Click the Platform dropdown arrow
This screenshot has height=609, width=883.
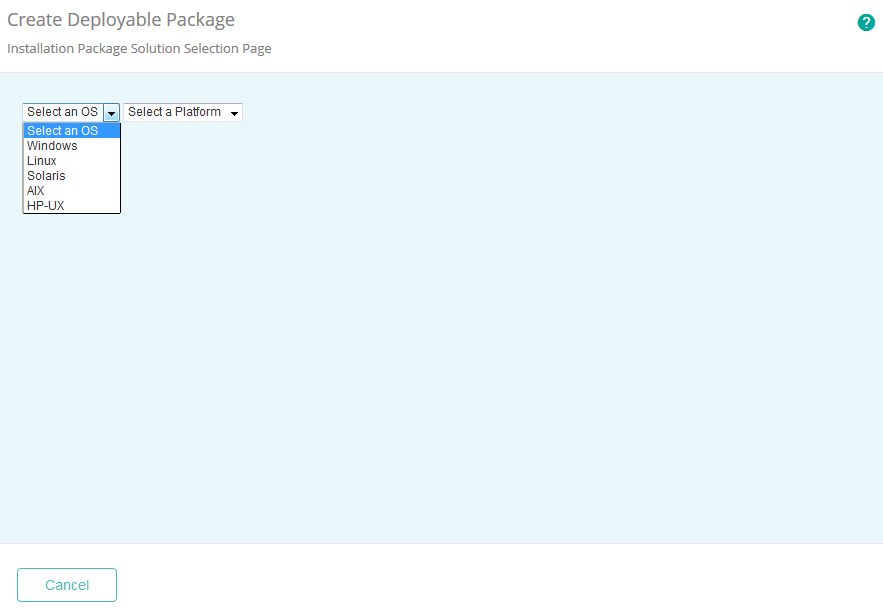coord(234,113)
